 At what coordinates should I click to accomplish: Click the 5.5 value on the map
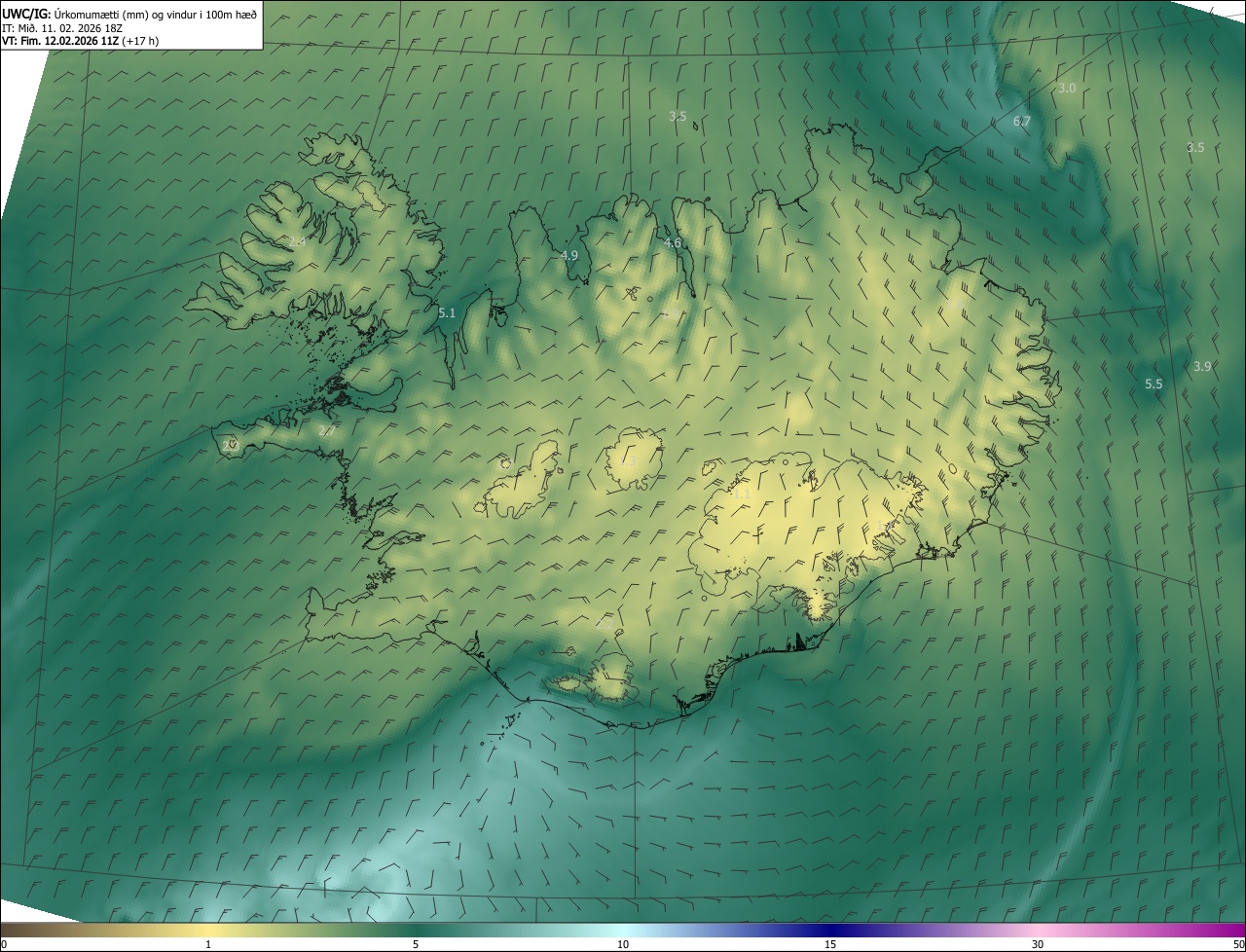[x=1154, y=384]
